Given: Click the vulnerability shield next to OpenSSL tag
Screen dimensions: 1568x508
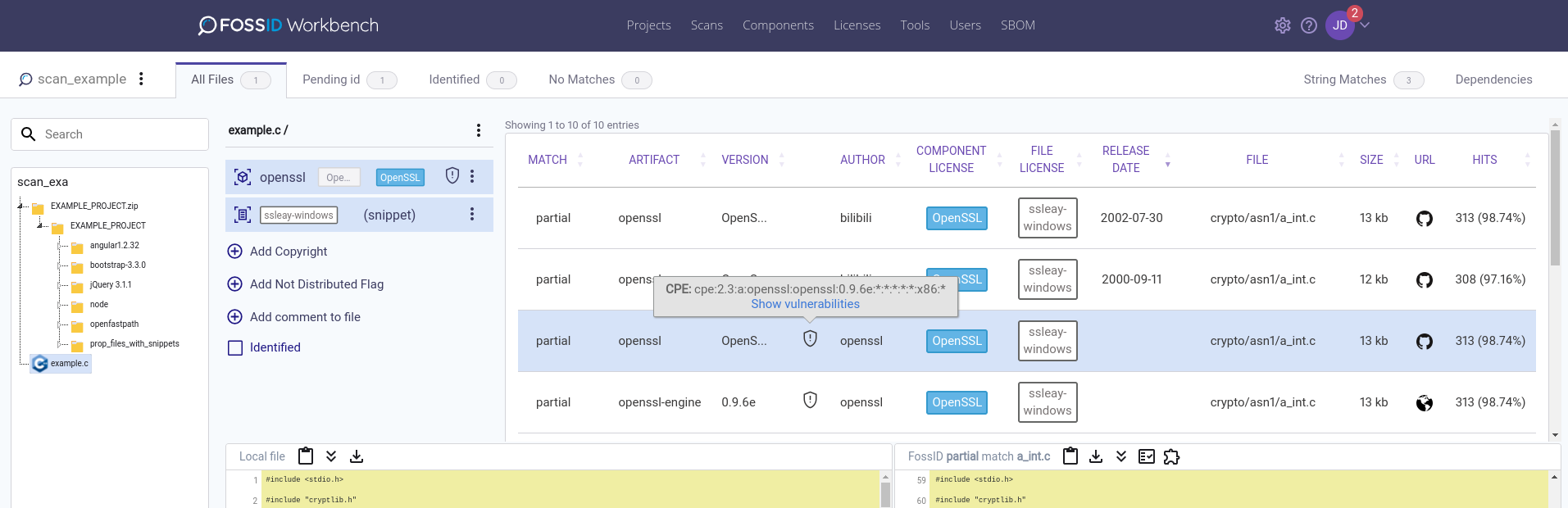Looking at the screenshot, I should pyautogui.click(x=452, y=176).
